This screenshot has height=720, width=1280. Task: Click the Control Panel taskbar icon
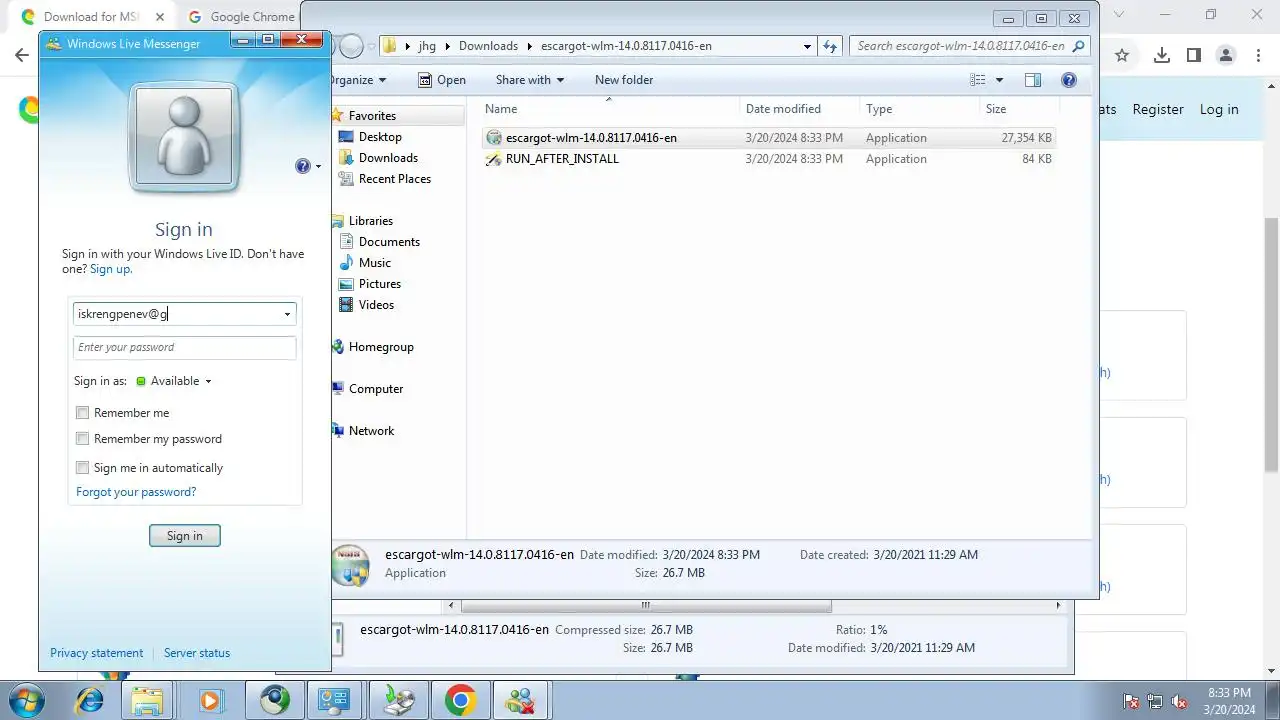pyautogui.click(x=333, y=700)
